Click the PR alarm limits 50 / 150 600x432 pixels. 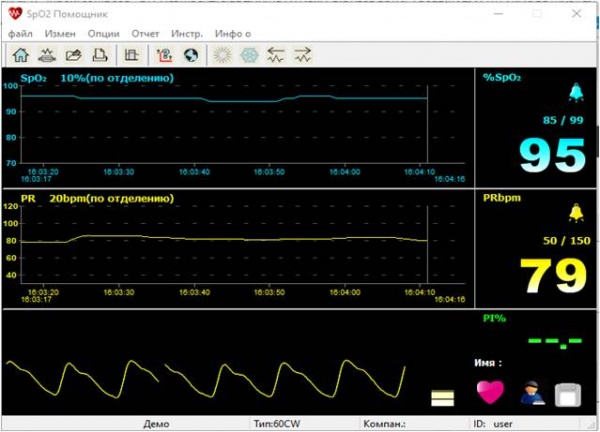tap(567, 241)
